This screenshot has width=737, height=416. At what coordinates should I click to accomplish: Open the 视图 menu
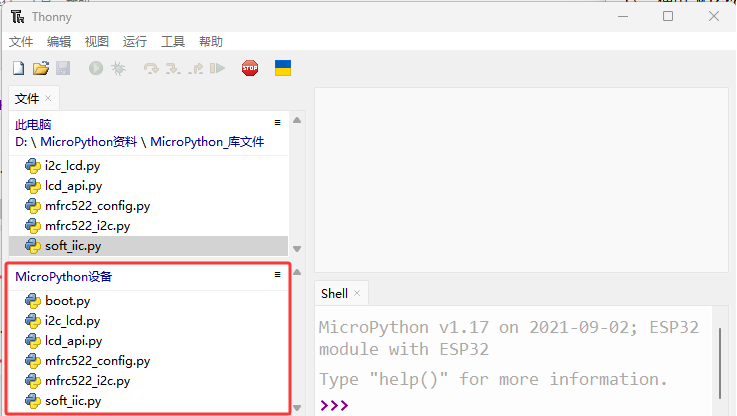(97, 42)
